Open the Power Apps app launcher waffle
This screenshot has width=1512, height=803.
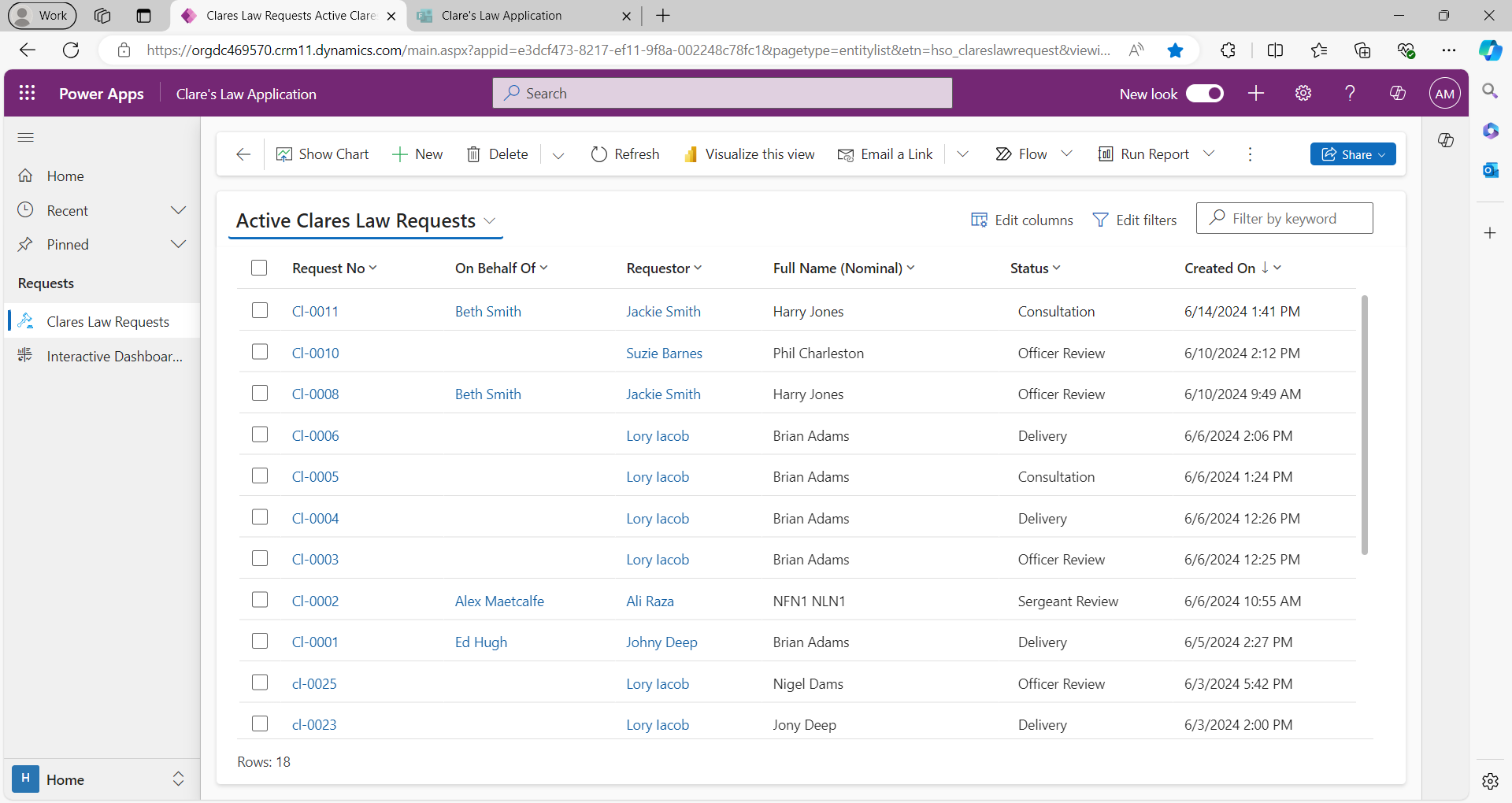[27, 93]
